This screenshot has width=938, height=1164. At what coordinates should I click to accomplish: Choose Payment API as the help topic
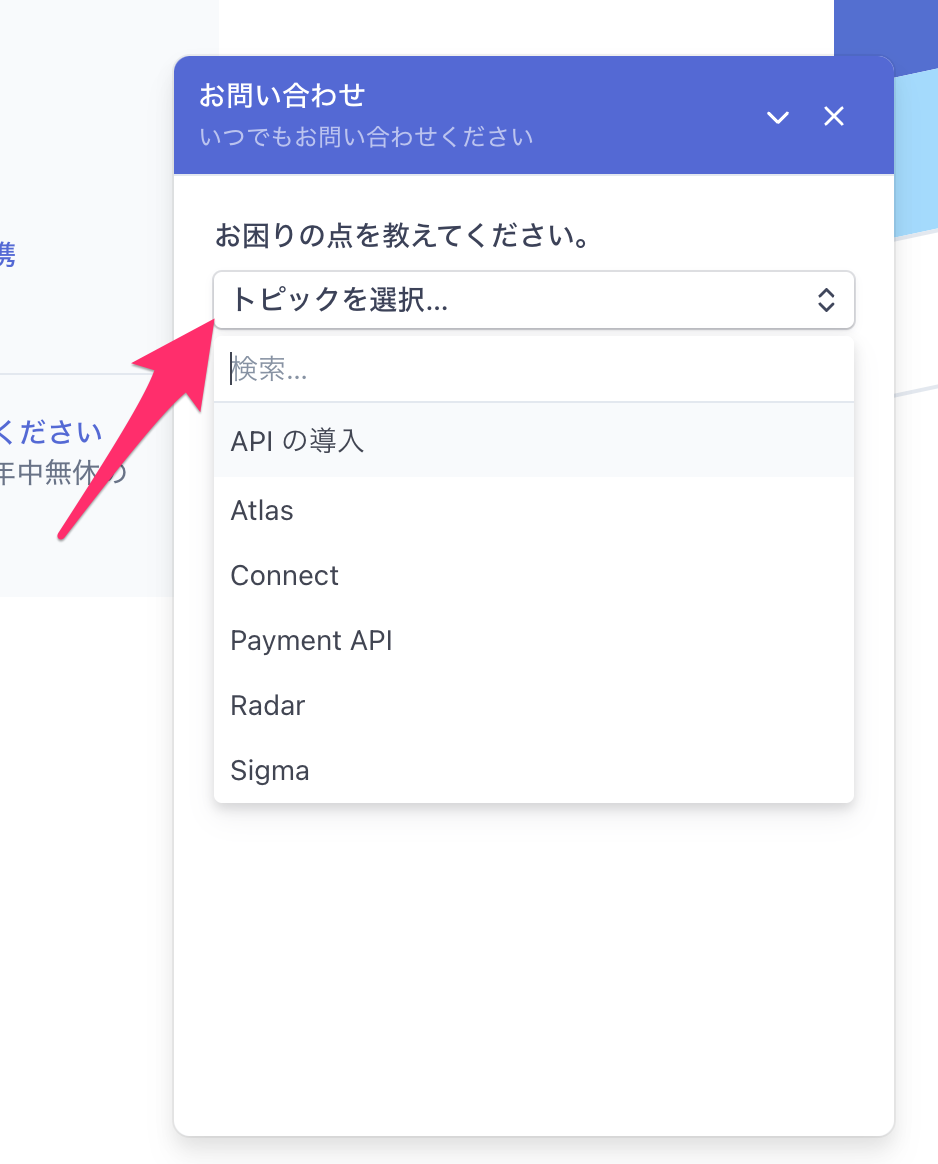(x=311, y=640)
